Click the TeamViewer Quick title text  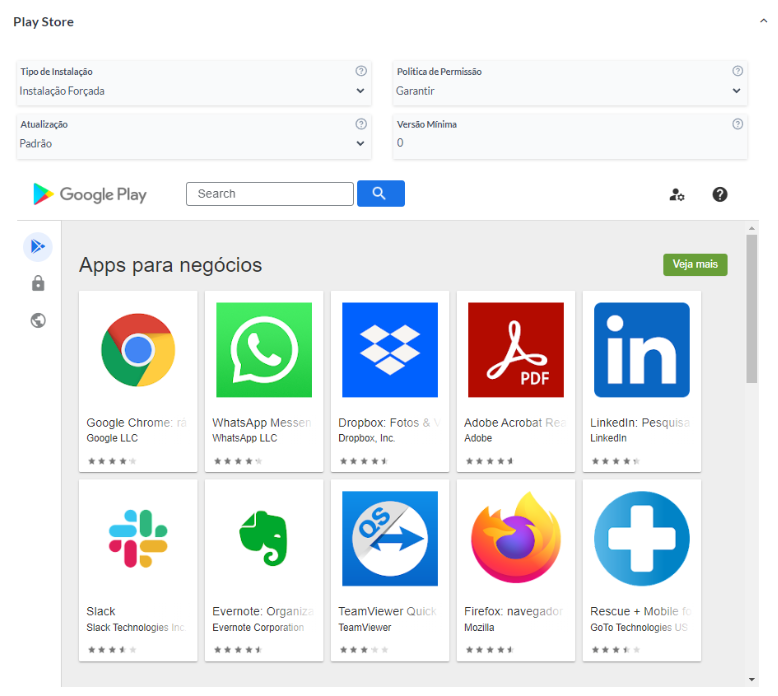tap(388, 611)
